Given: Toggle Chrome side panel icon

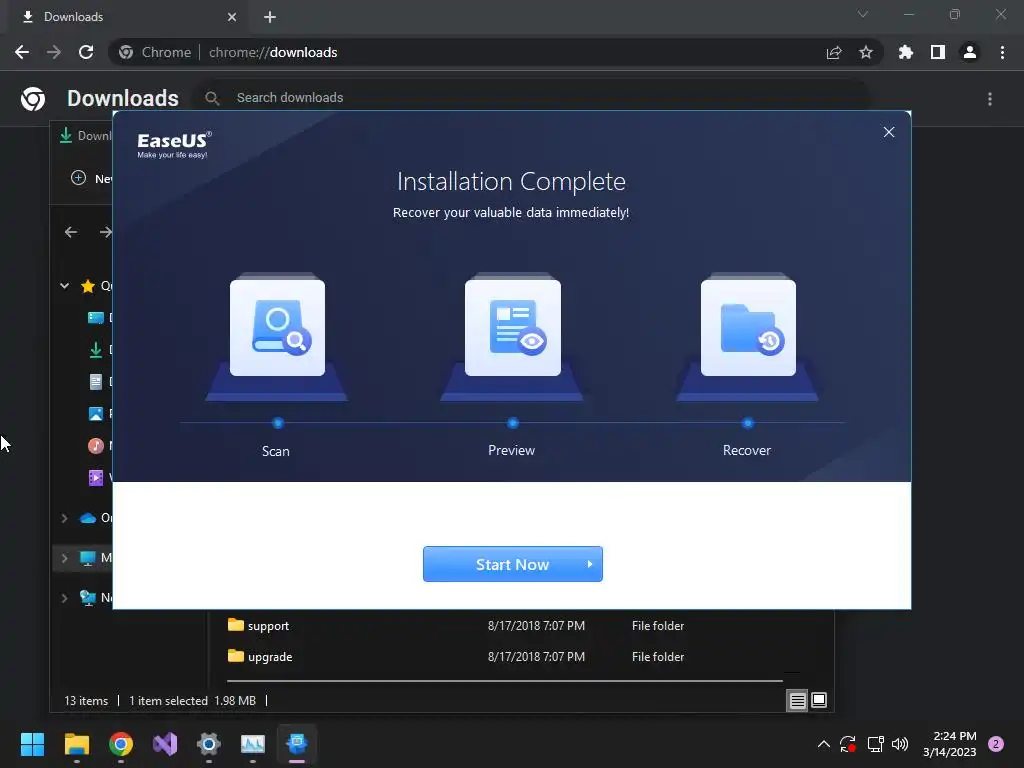Looking at the screenshot, I should click(x=938, y=52).
